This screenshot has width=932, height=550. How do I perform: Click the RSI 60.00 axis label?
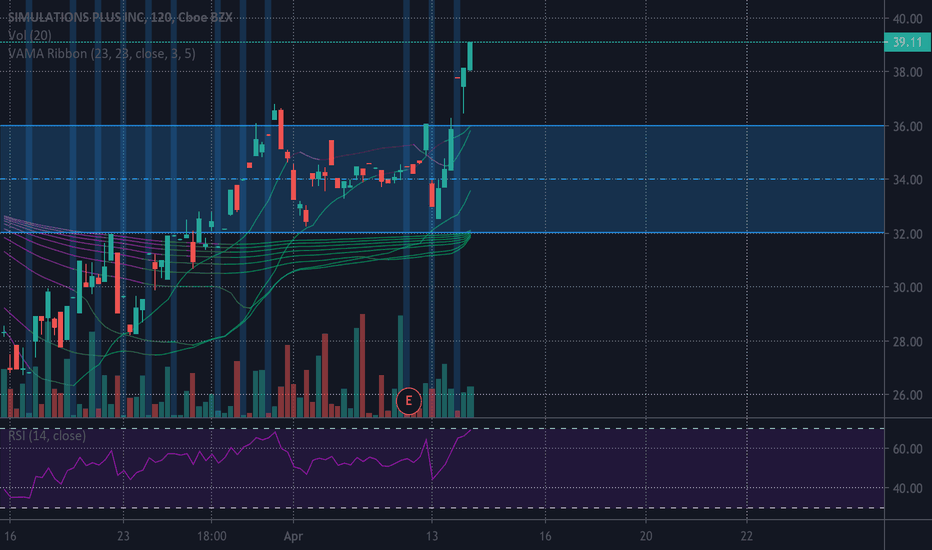click(x=907, y=448)
